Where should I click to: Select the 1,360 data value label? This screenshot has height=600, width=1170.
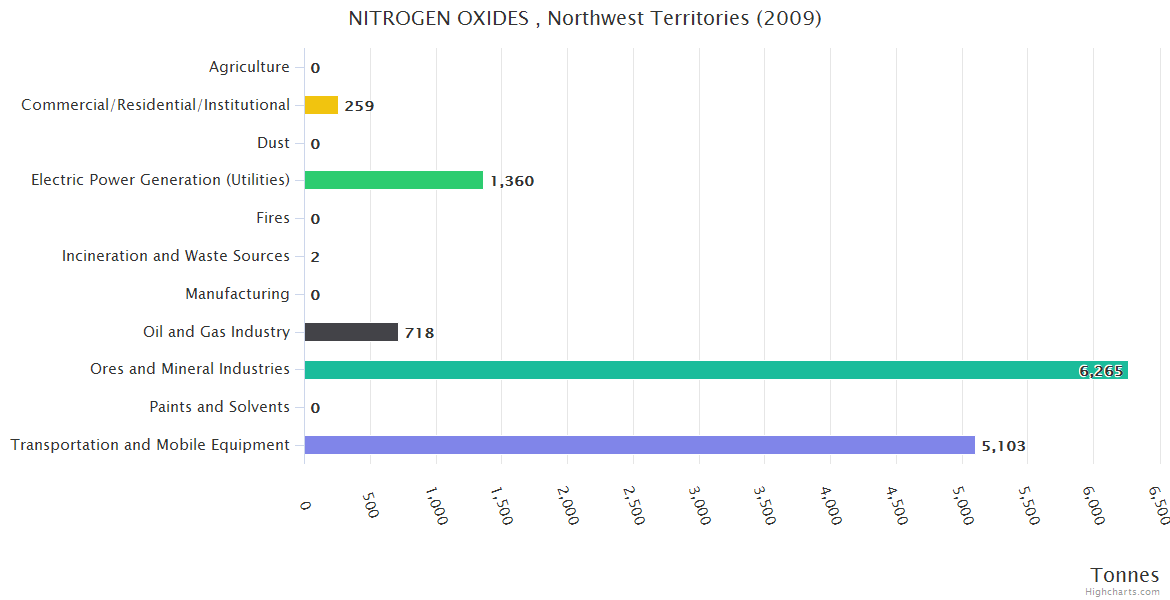click(x=512, y=181)
